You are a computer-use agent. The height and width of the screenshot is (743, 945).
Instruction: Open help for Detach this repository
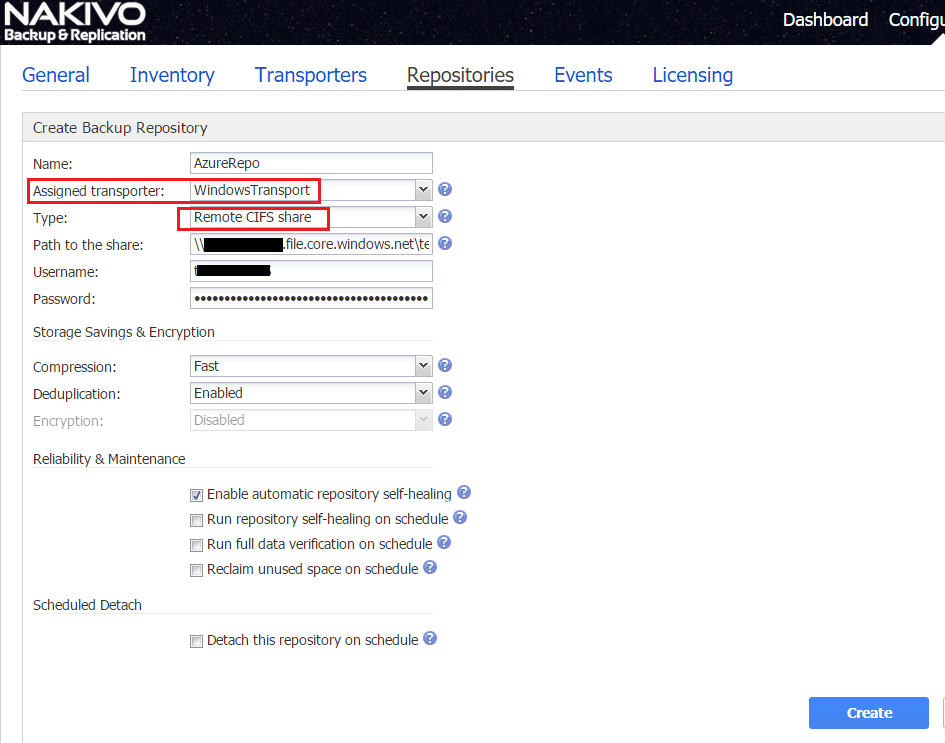430,638
